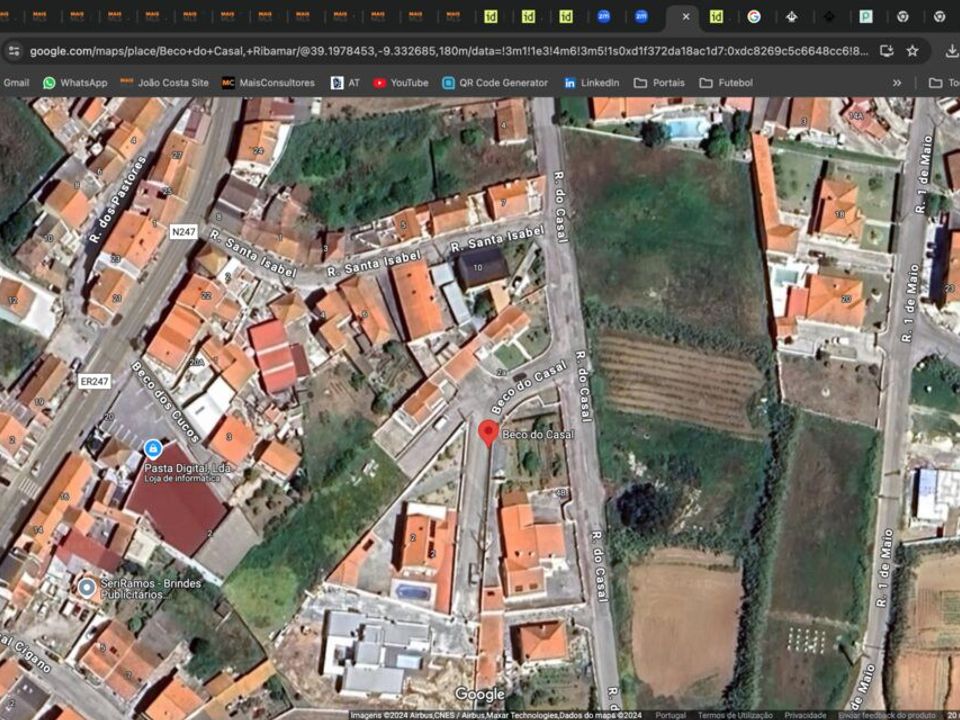The height and width of the screenshot is (720, 960).
Task: Click the SeriRamos - Brindes Publicitários label
Action: [151, 589]
